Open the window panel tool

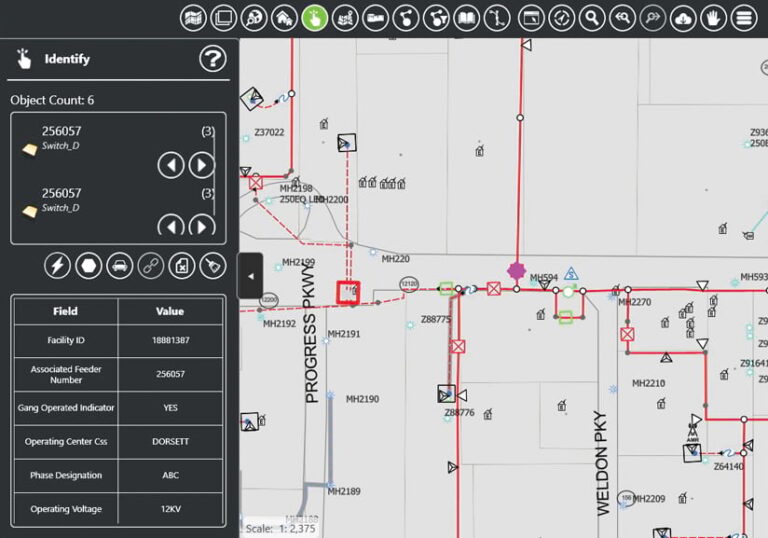(531, 18)
